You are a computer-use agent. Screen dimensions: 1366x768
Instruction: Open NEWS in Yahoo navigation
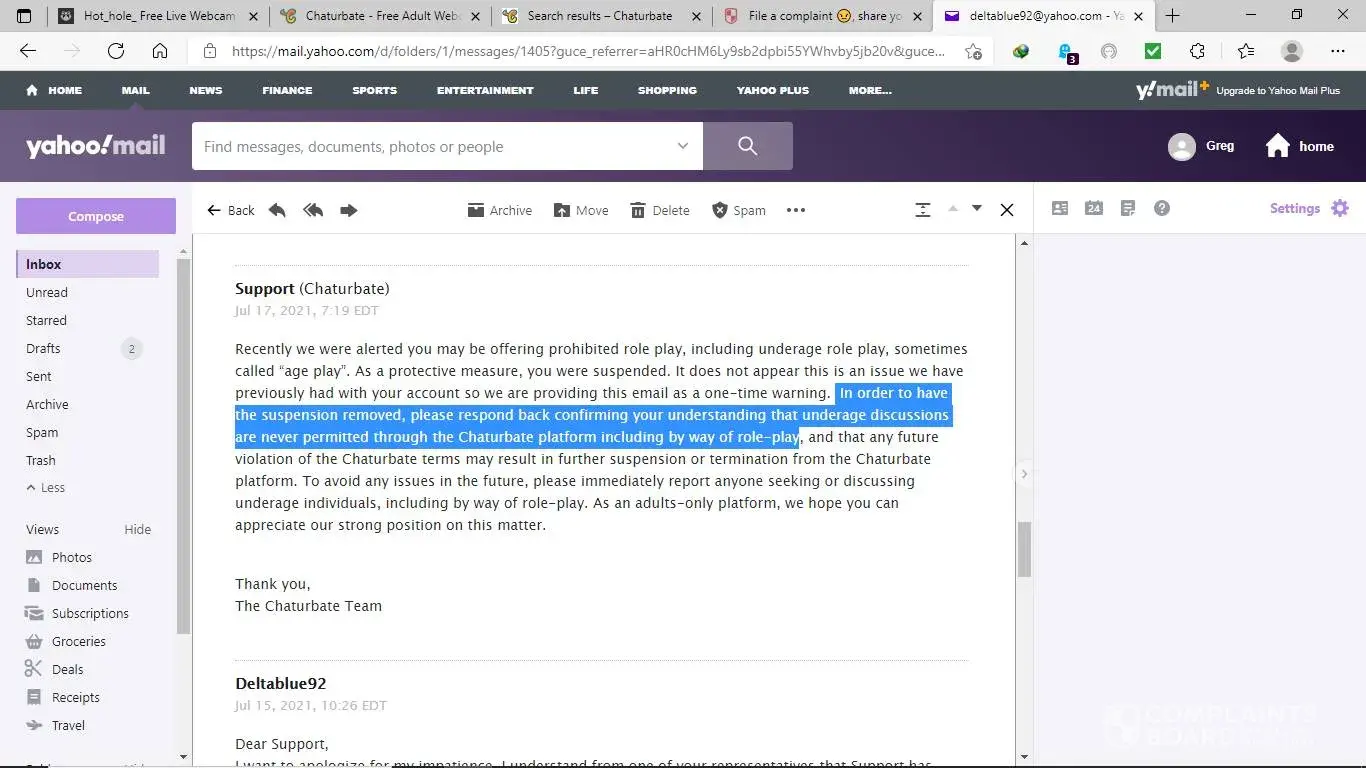tap(206, 90)
